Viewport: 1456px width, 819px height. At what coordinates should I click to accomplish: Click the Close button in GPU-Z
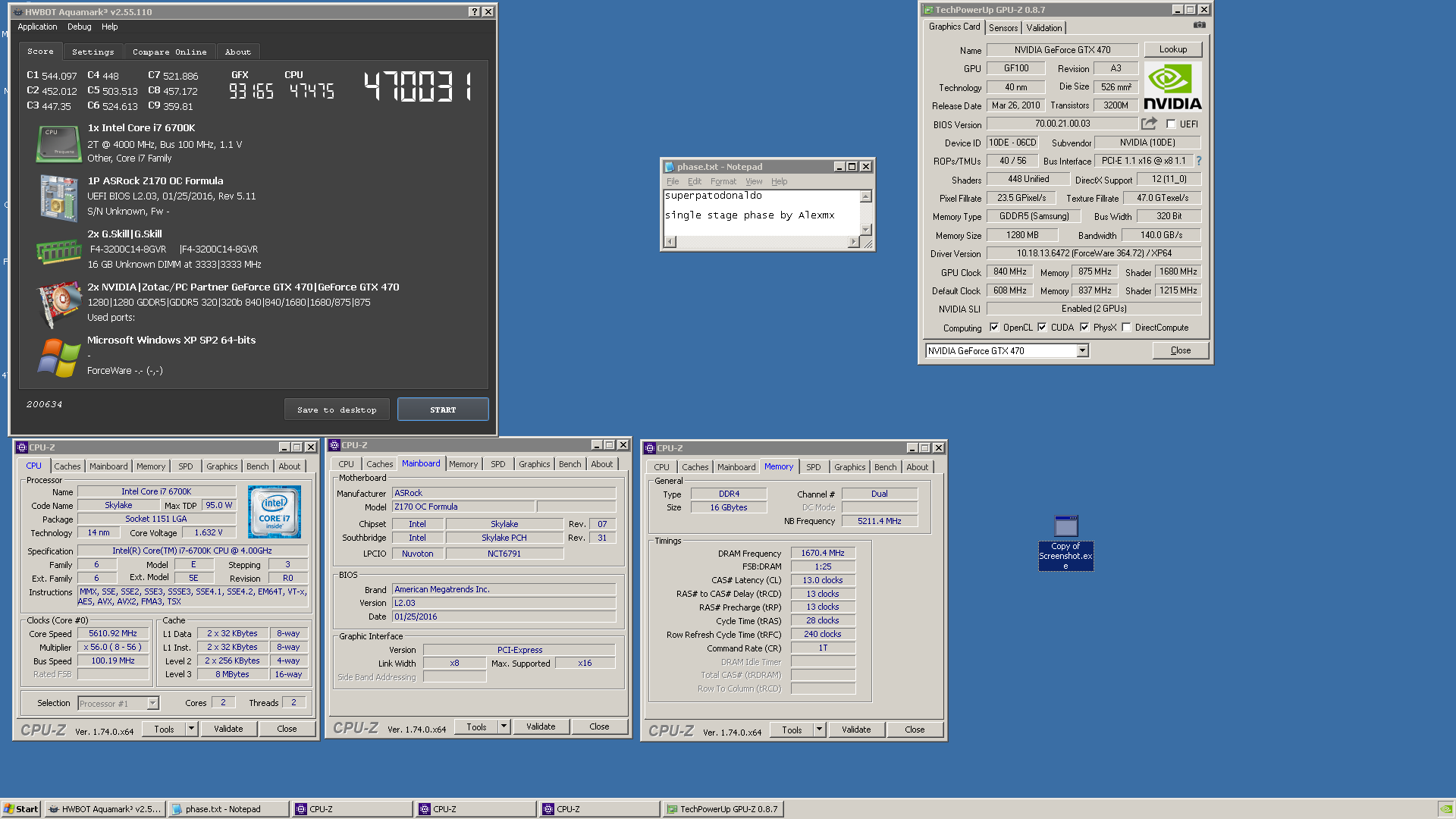click(1180, 350)
